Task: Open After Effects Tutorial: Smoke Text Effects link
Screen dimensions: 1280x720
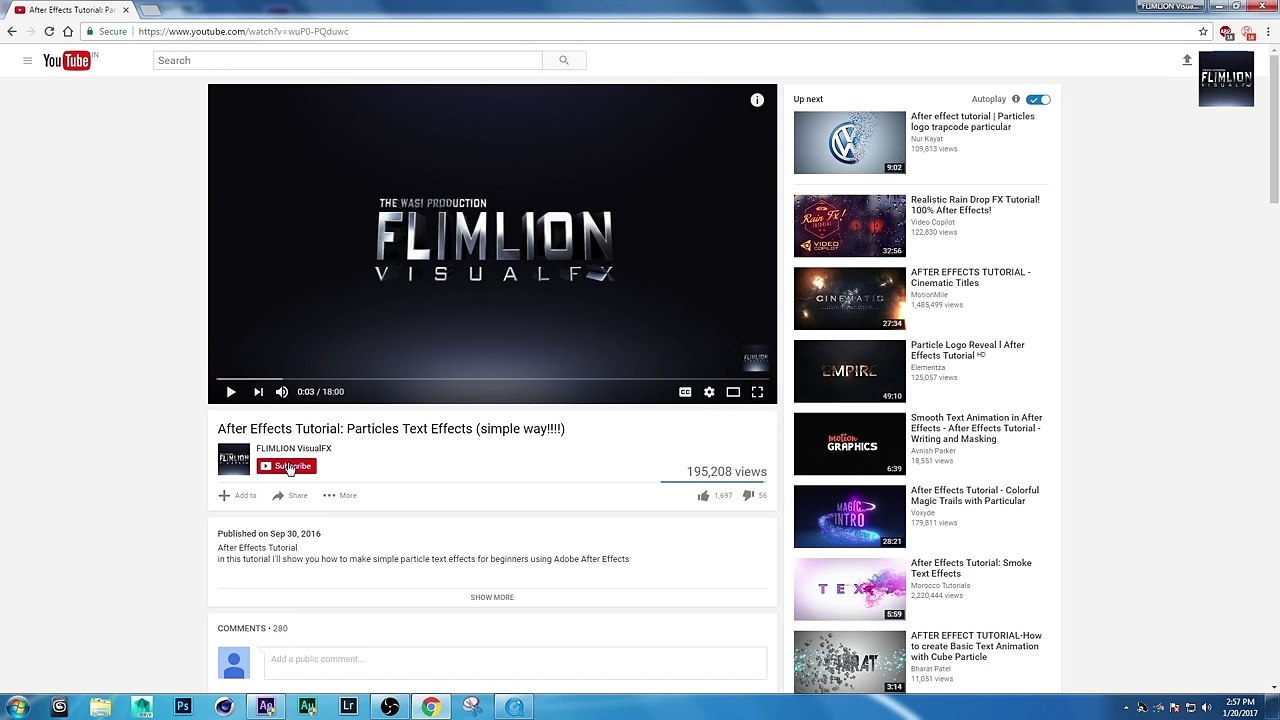Action: (x=971, y=568)
